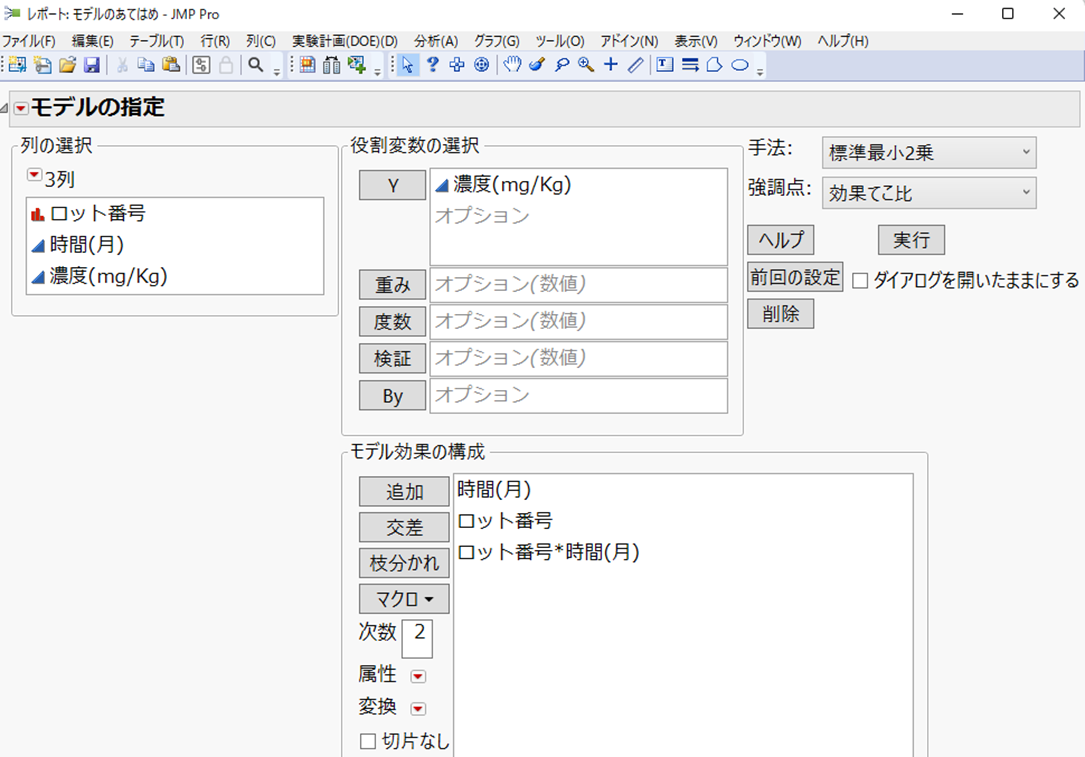This screenshot has width=1085, height=757.
Task: Select the Help question mark tool
Action: click(432, 65)
